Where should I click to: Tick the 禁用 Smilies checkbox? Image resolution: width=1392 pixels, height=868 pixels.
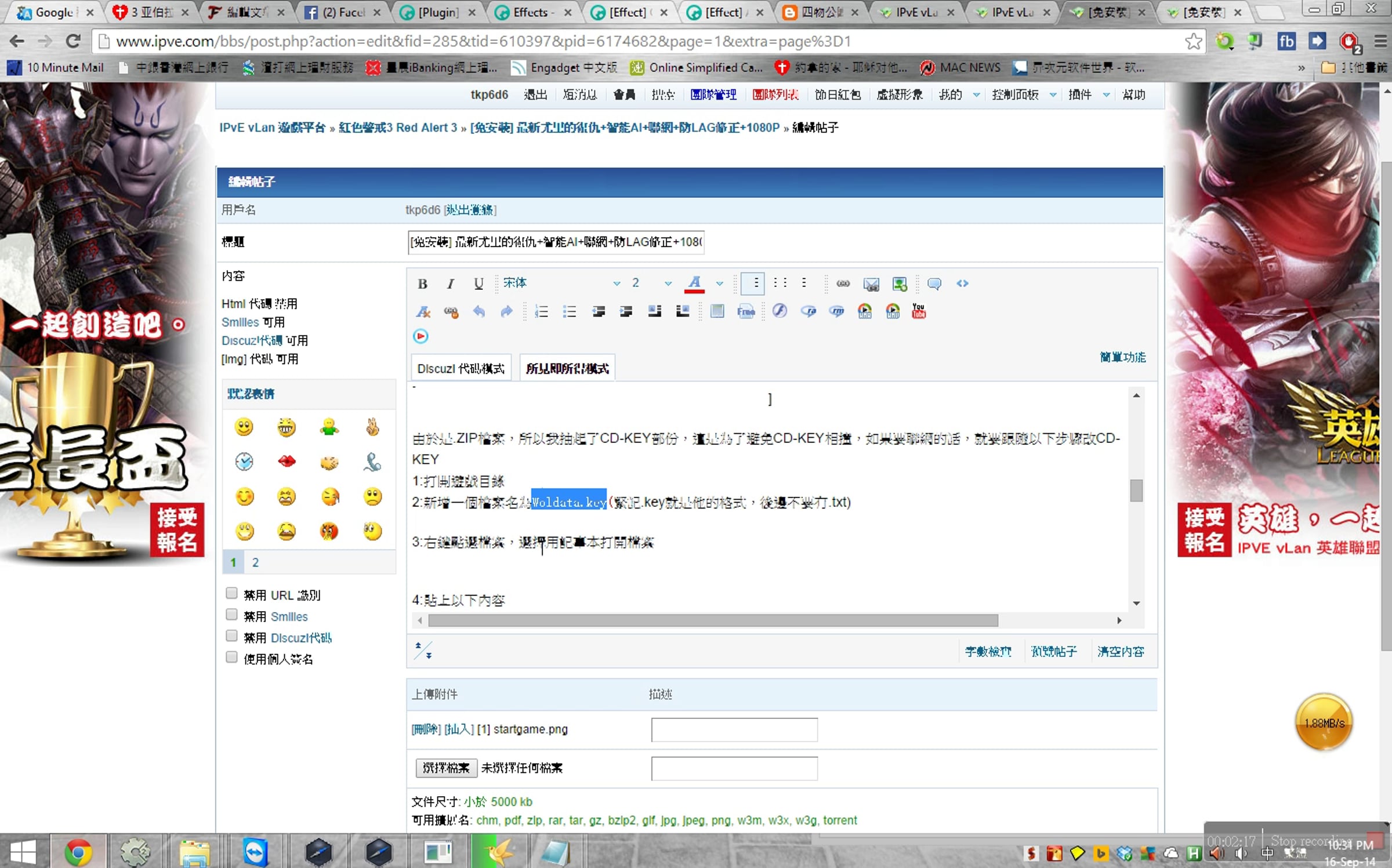pos(231,614)
